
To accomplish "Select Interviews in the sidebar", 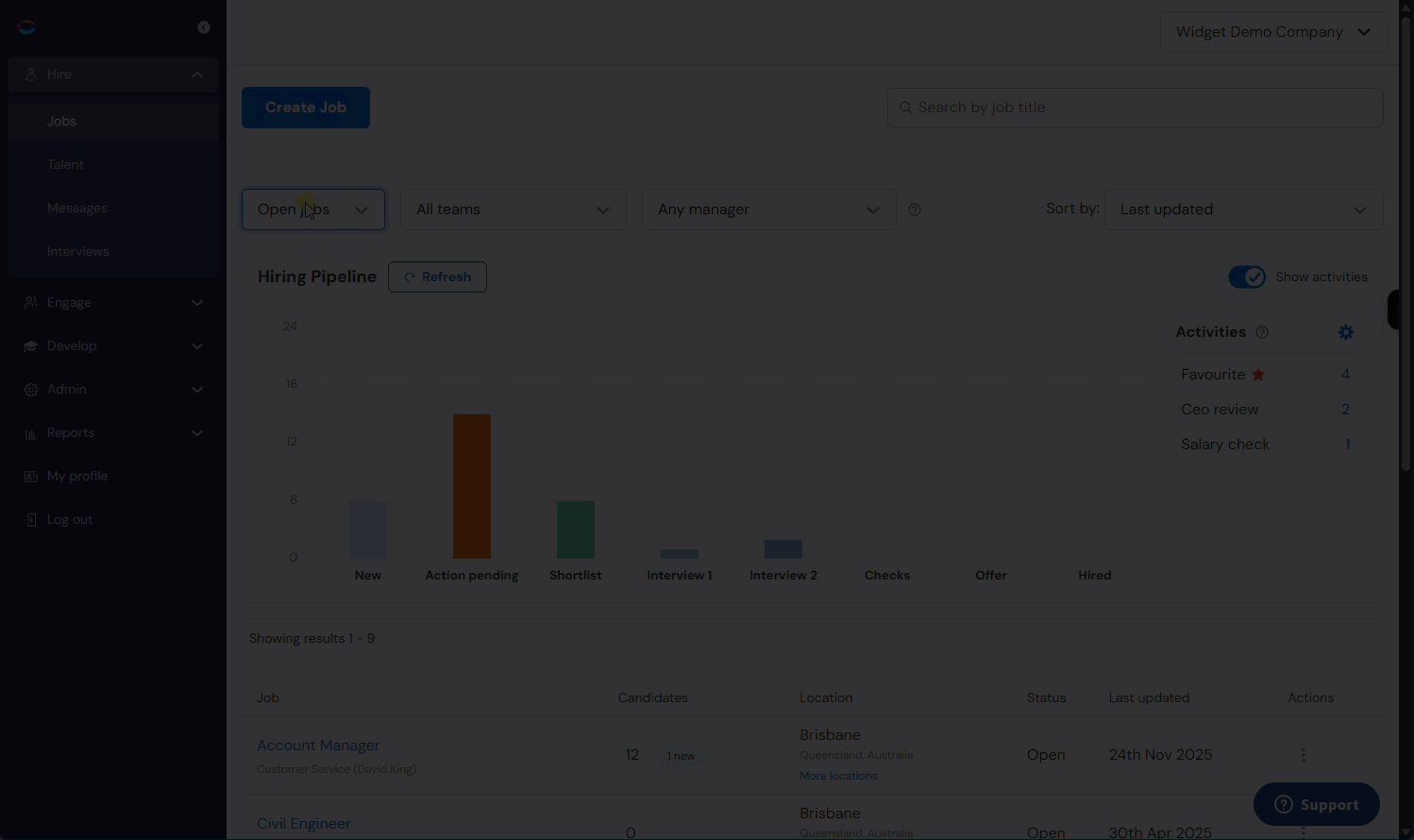I will (113, 251).
